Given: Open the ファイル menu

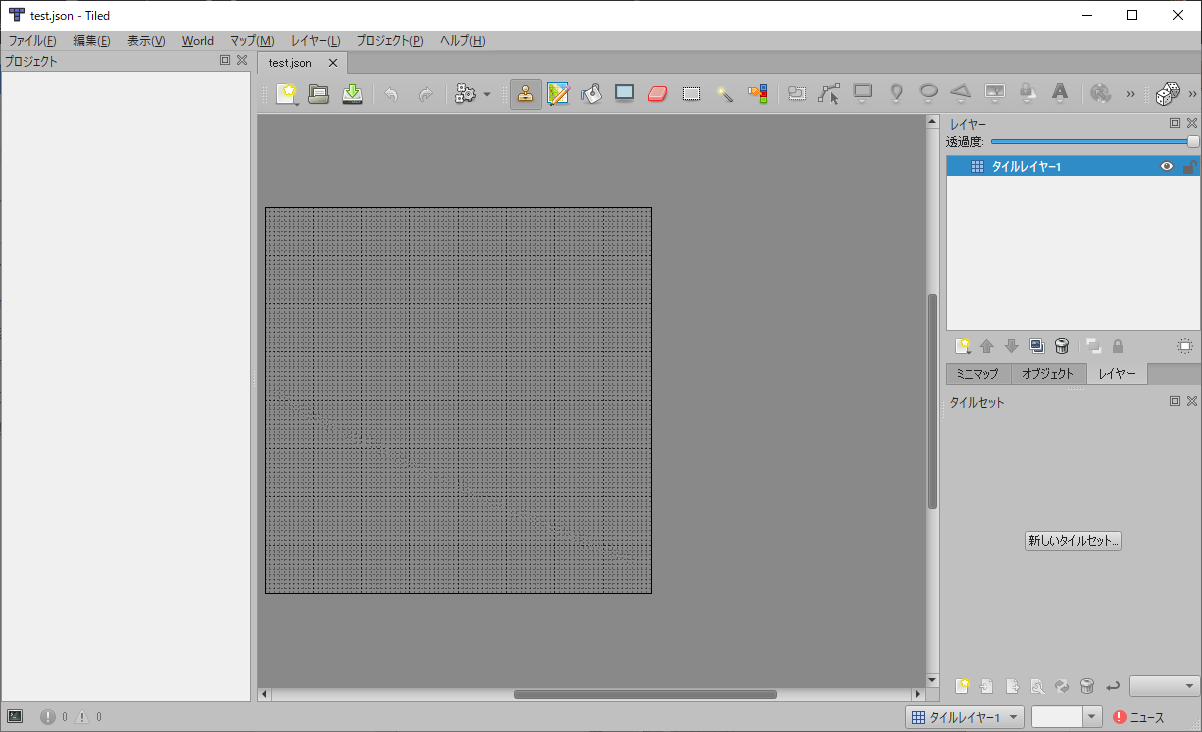Looking at the screenshot, I should point(32,41).
